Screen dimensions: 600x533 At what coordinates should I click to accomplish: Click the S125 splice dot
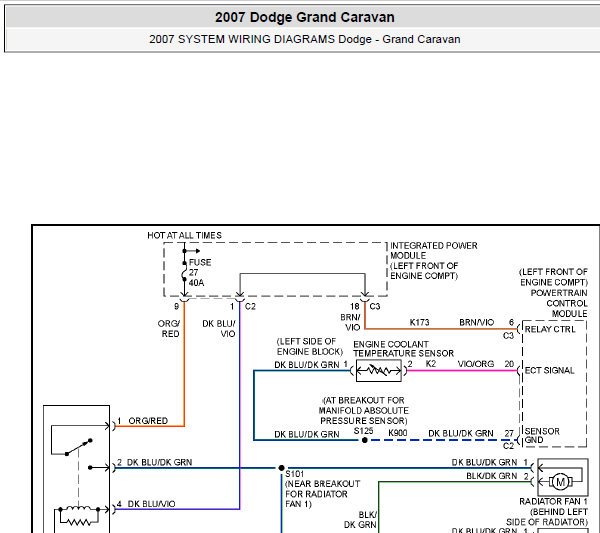click(x=365, y=440)
